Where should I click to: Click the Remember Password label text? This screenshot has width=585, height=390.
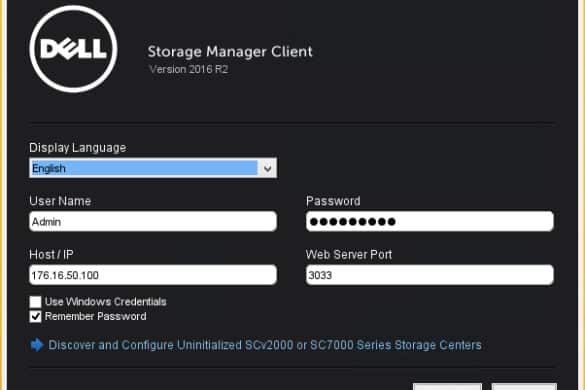(x=96, y=316)
